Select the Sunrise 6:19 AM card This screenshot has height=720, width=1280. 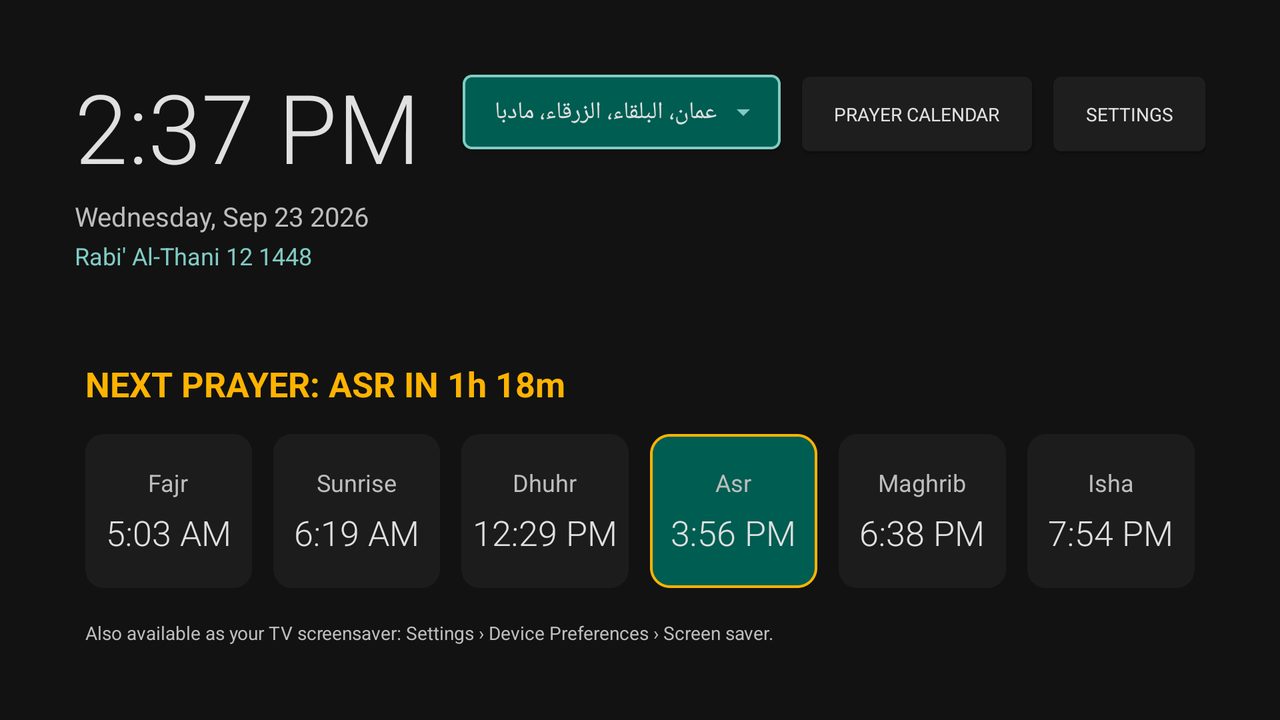pyautogui.click(x=356, y=511)
